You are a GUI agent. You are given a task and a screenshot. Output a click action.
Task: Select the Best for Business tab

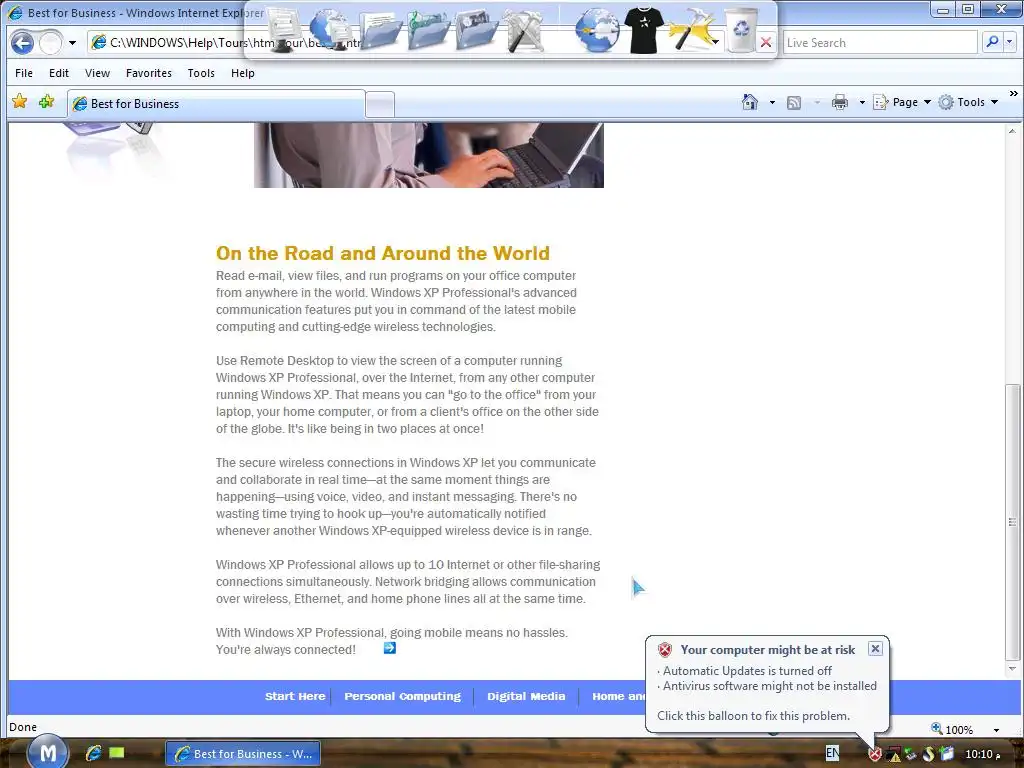tap(216, 104)
